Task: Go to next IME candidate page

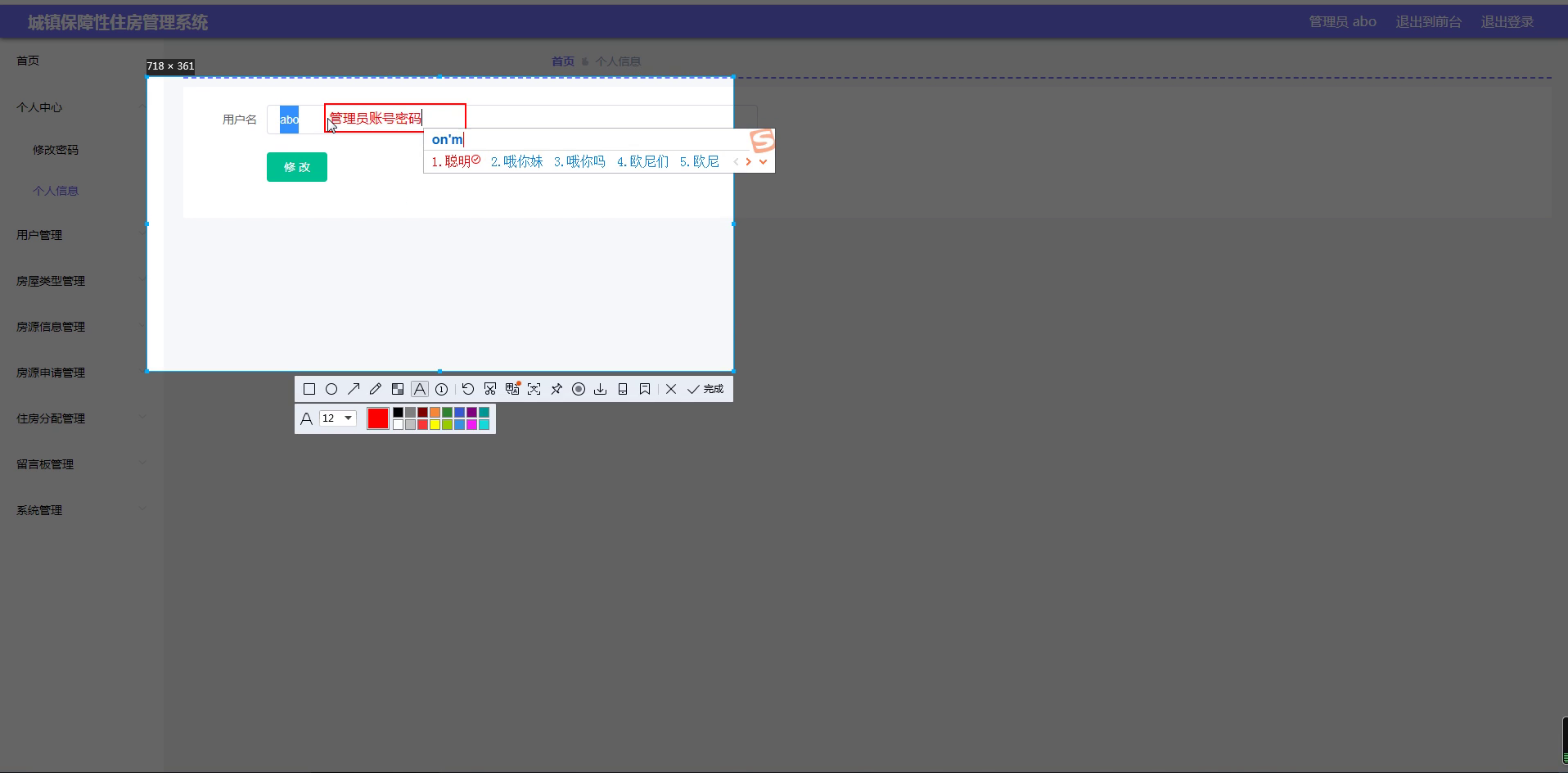Action: [x=748, y=161]
